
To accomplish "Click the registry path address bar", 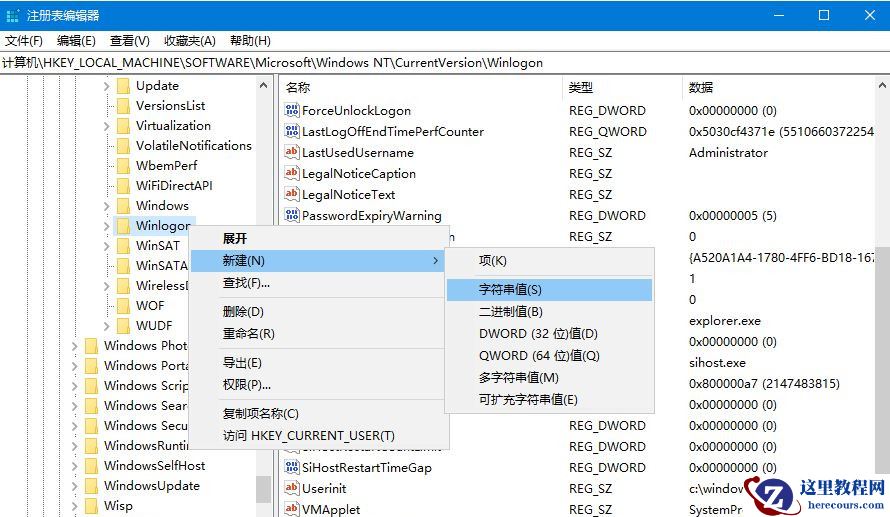I will click(x=445, y=63).
